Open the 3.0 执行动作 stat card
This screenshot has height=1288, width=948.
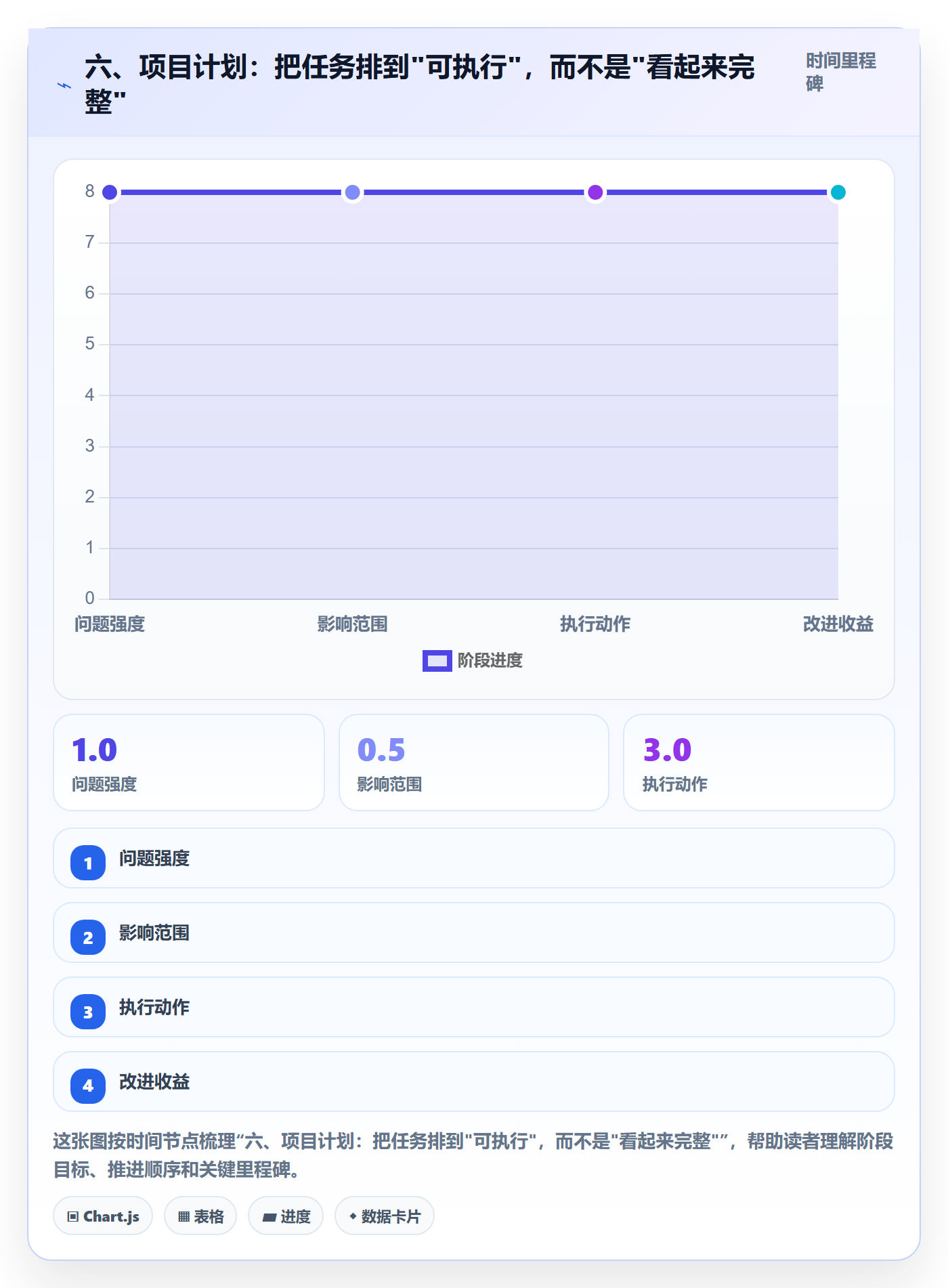point(759,763)
